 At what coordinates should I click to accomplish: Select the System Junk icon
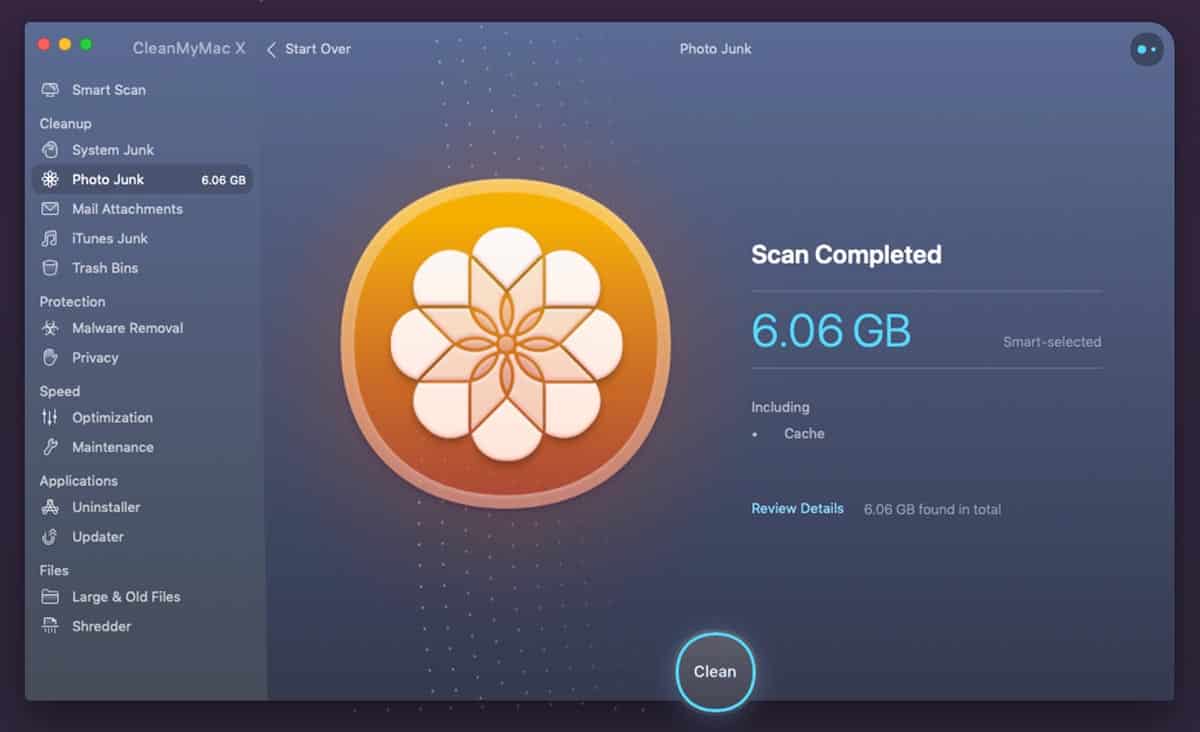tap(50, 150)
